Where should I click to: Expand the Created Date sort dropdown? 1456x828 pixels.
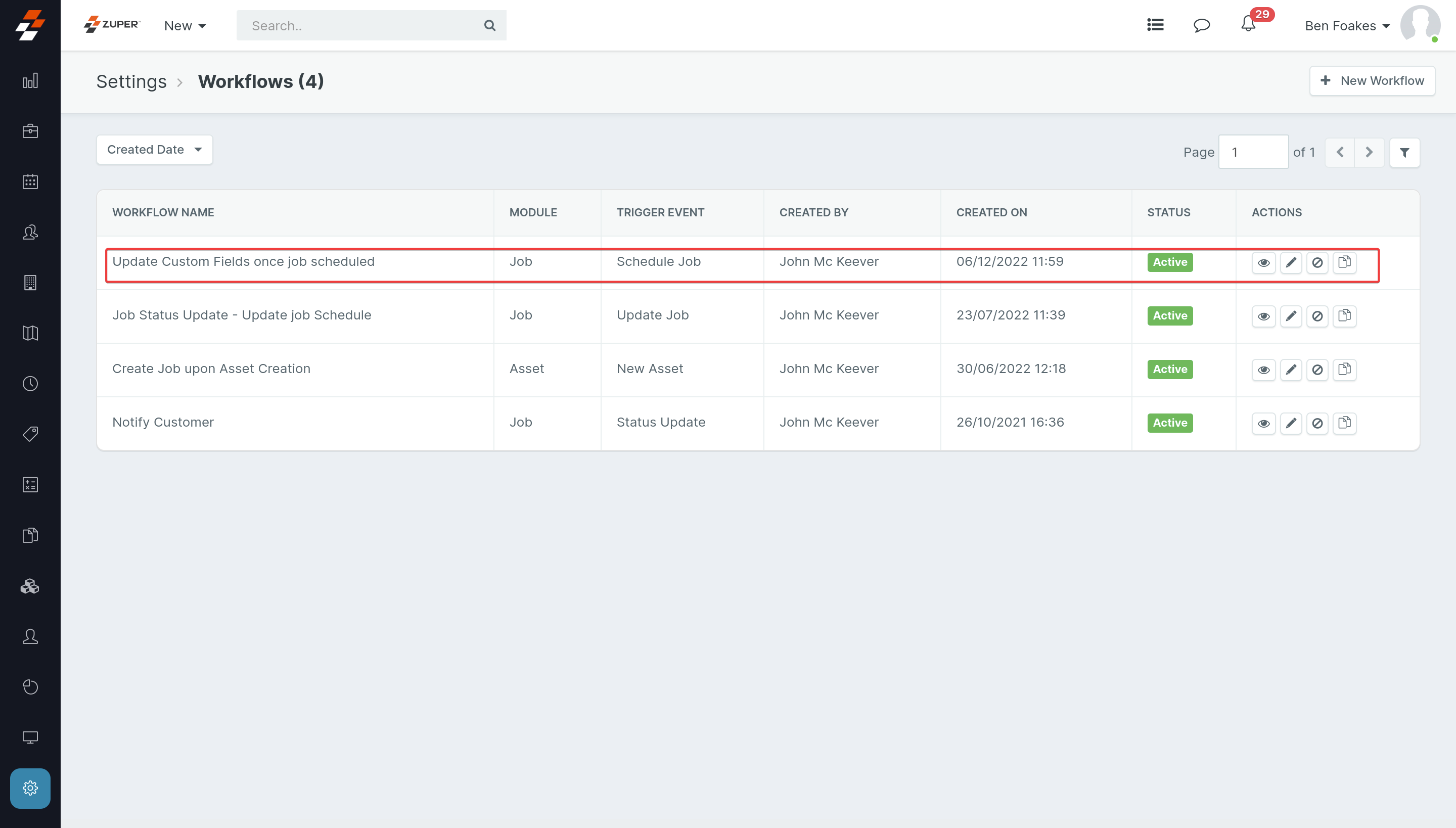pyautogui.click(x=154, y=150)
